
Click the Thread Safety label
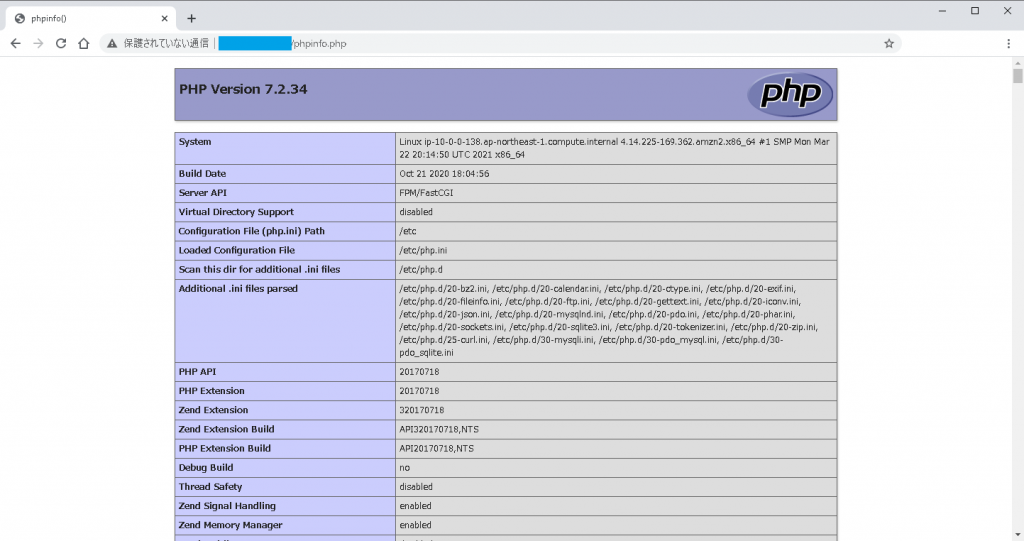[210, 487]
